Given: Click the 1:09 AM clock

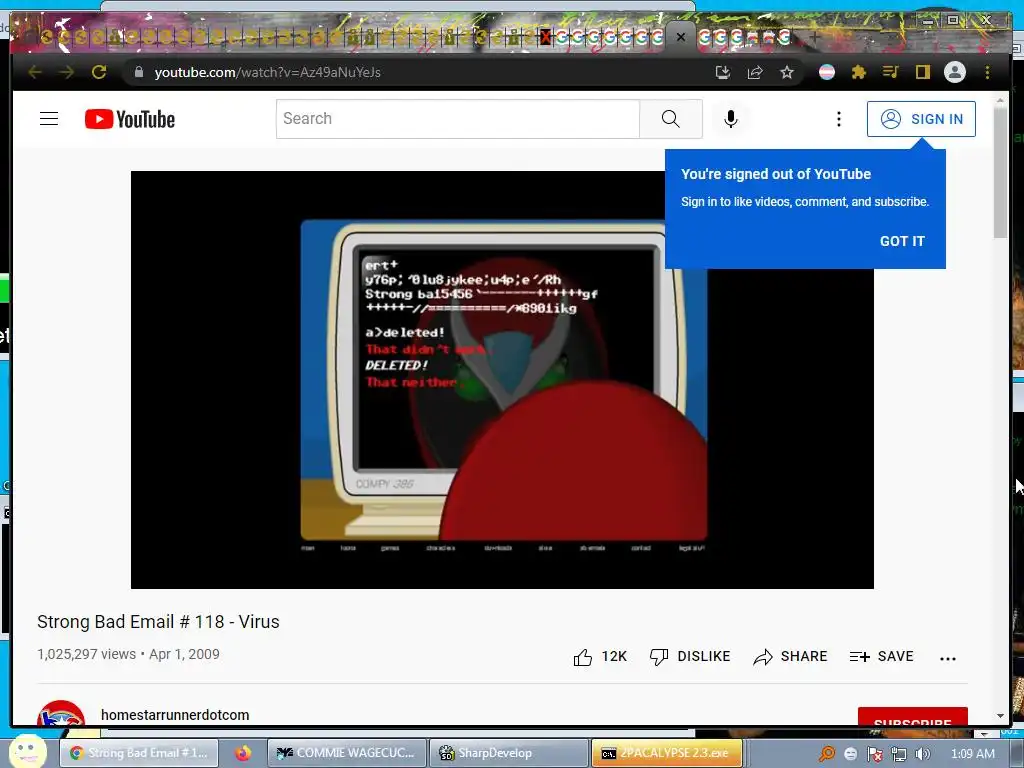Looking at the screenshot, I should [972, 754].
